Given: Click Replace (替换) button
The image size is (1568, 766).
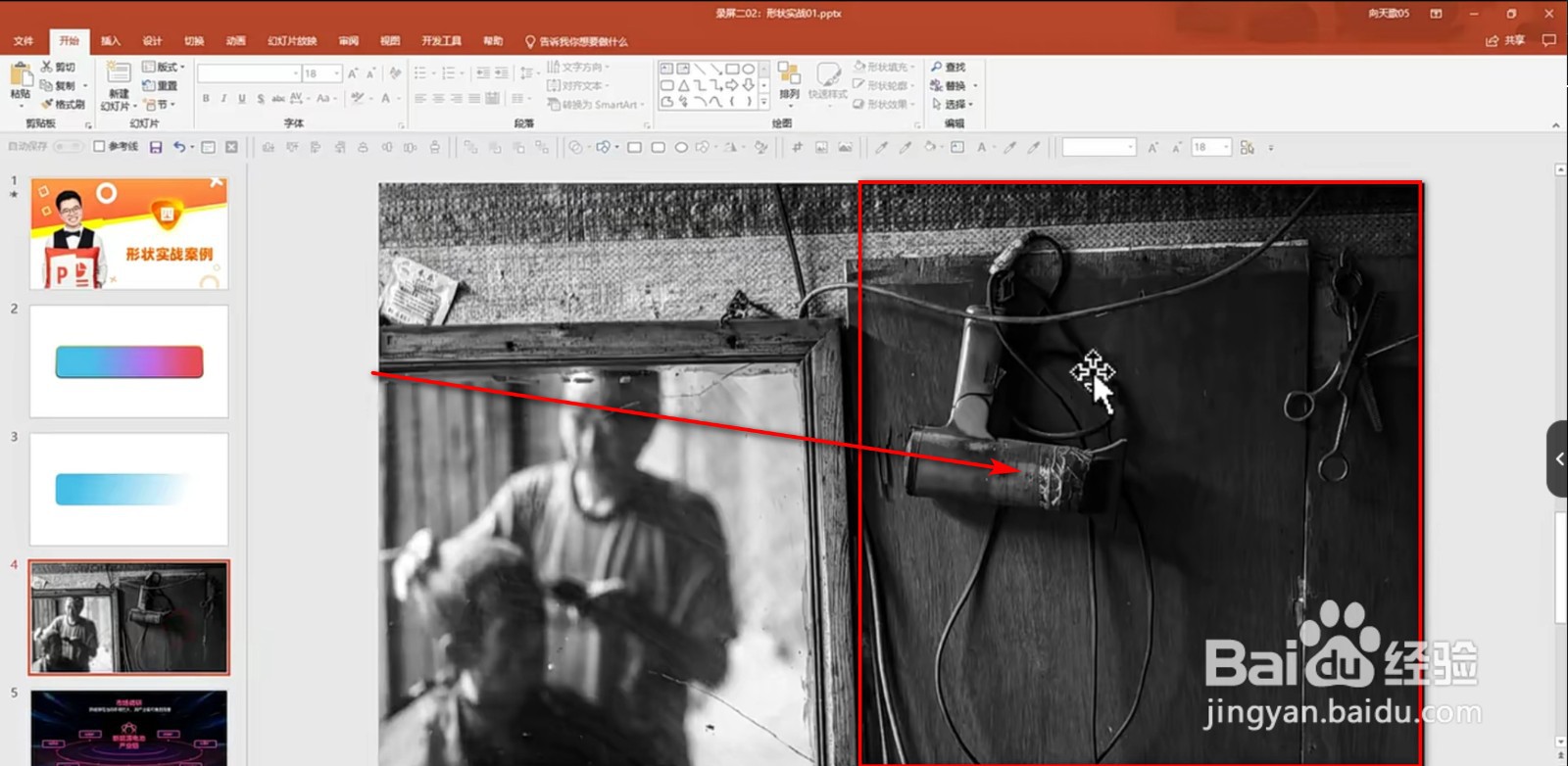Looking at the screenshot, I should point(954,85).
